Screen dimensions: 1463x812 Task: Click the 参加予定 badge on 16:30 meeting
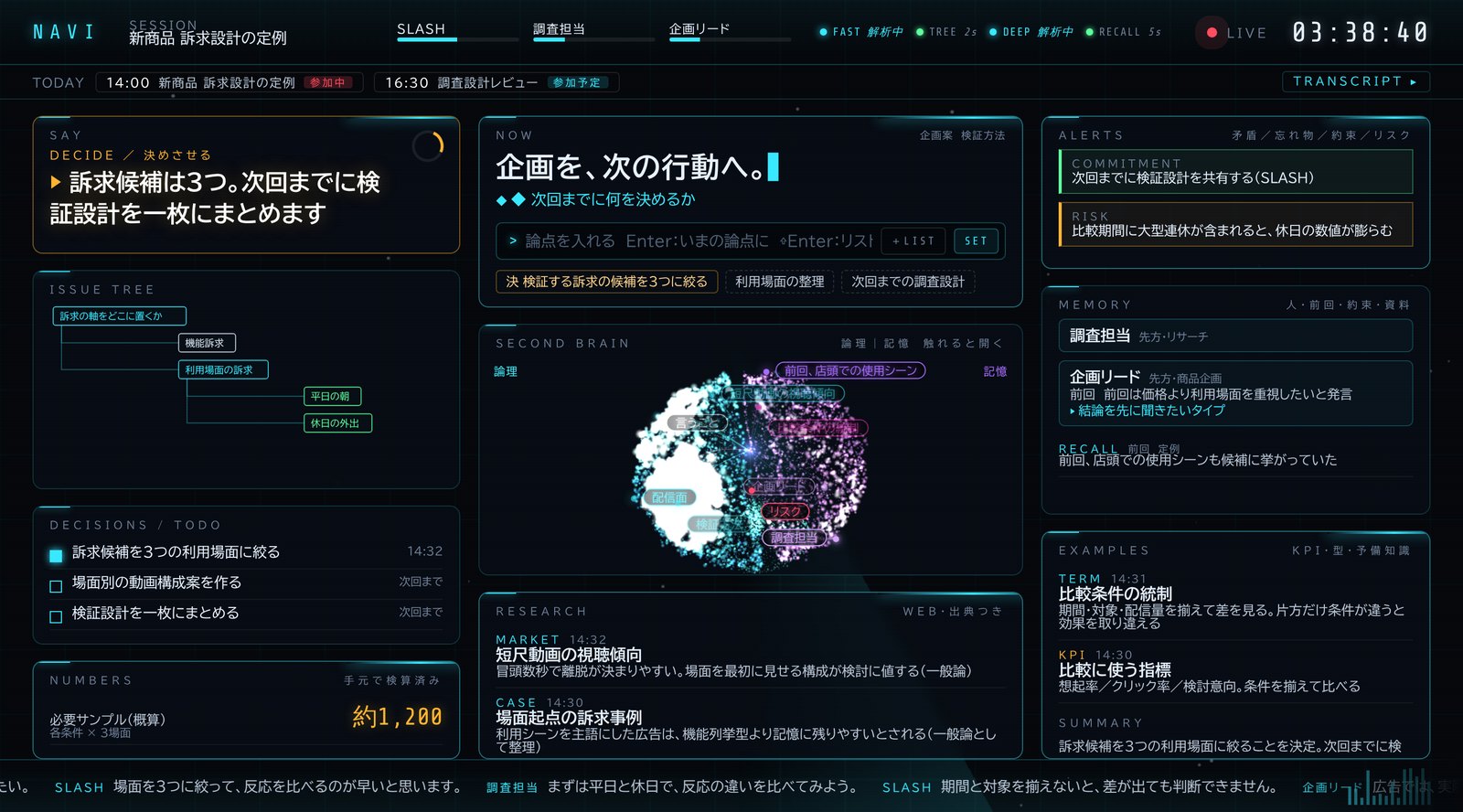(x=576, y=82)
